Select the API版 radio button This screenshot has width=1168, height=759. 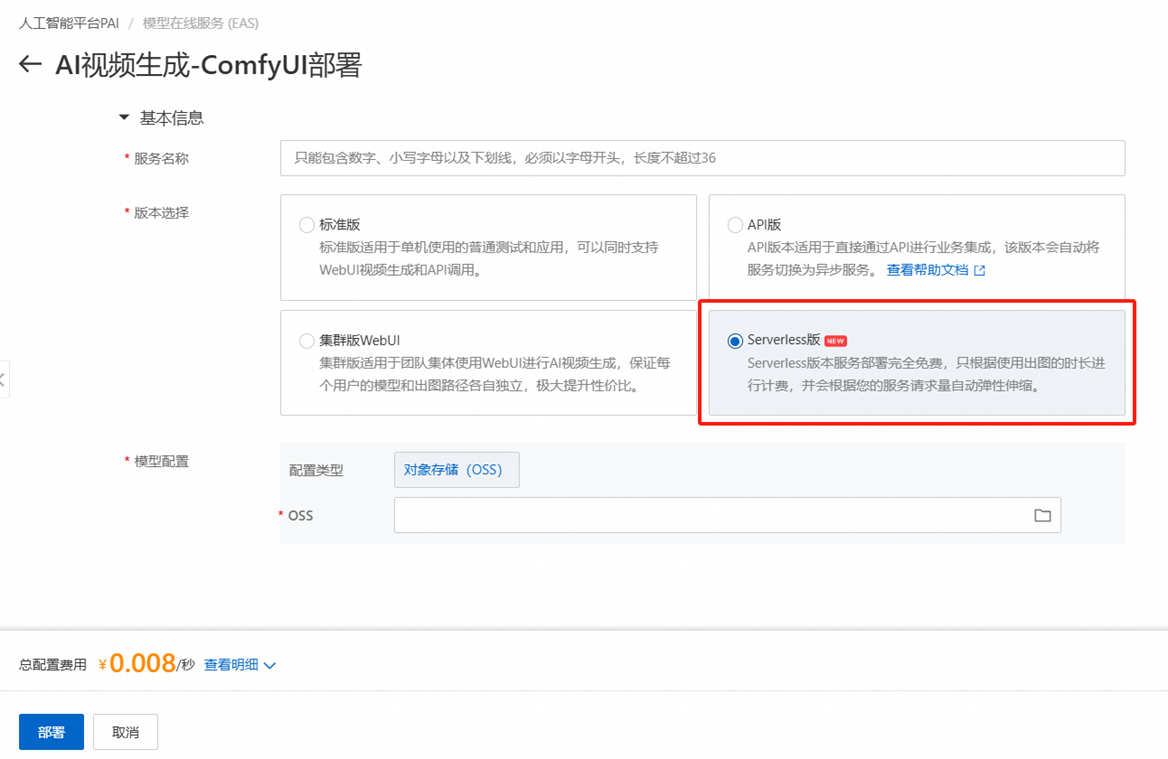point(735,225)
